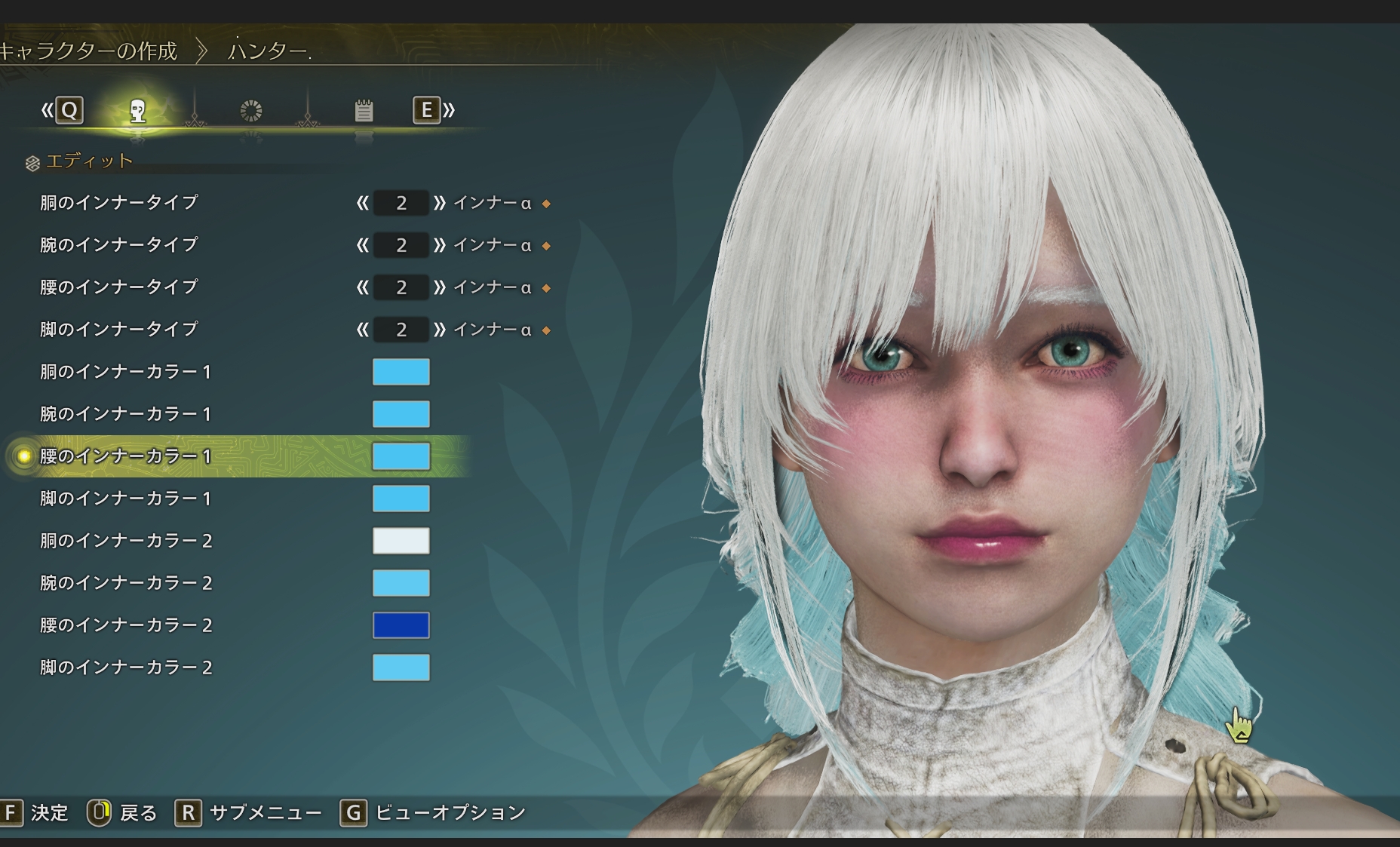Image resolution: width=1400 pixels, height=847 pixels.
Task: Click the 戻る back mouse icon
Action: (x=99, y=812)
